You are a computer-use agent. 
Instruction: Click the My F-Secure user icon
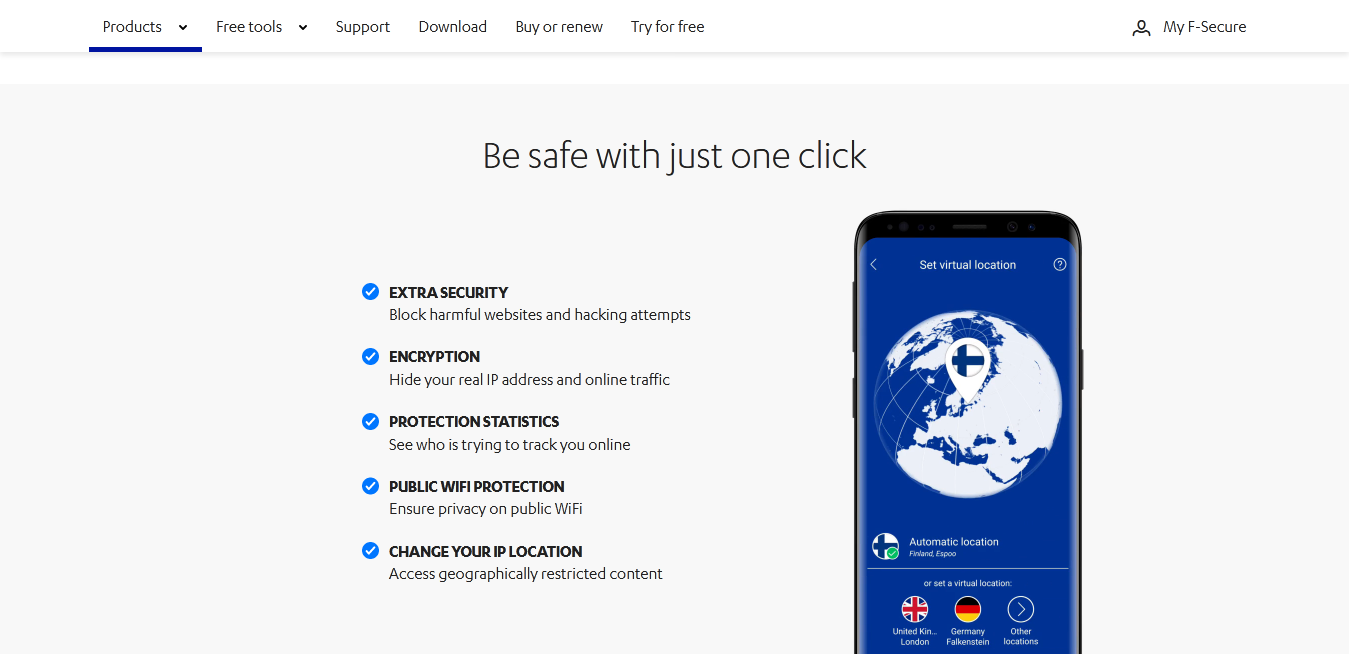click(1141, 28)
